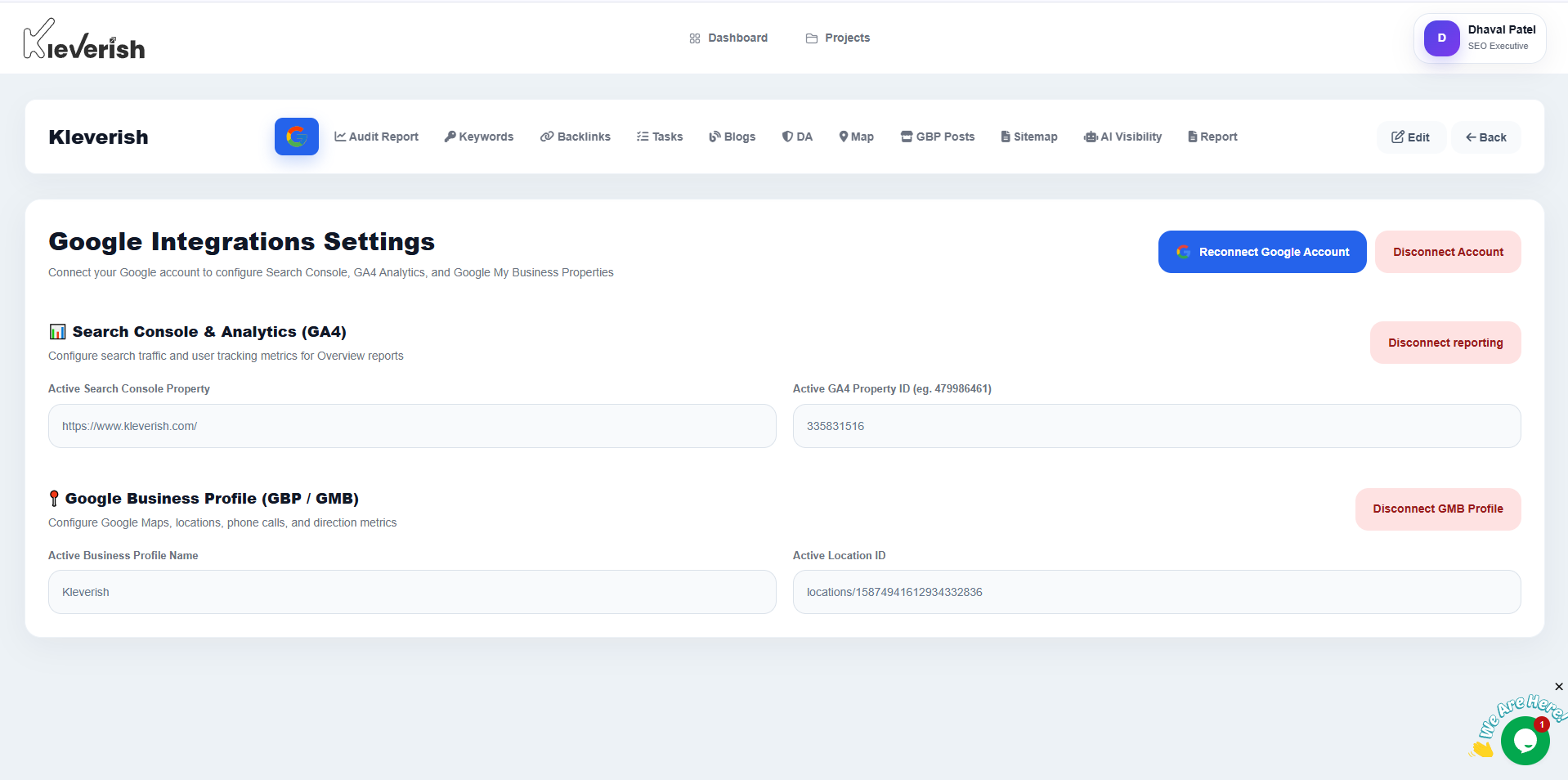Switch to the Audit Report tab

point(376,137)
